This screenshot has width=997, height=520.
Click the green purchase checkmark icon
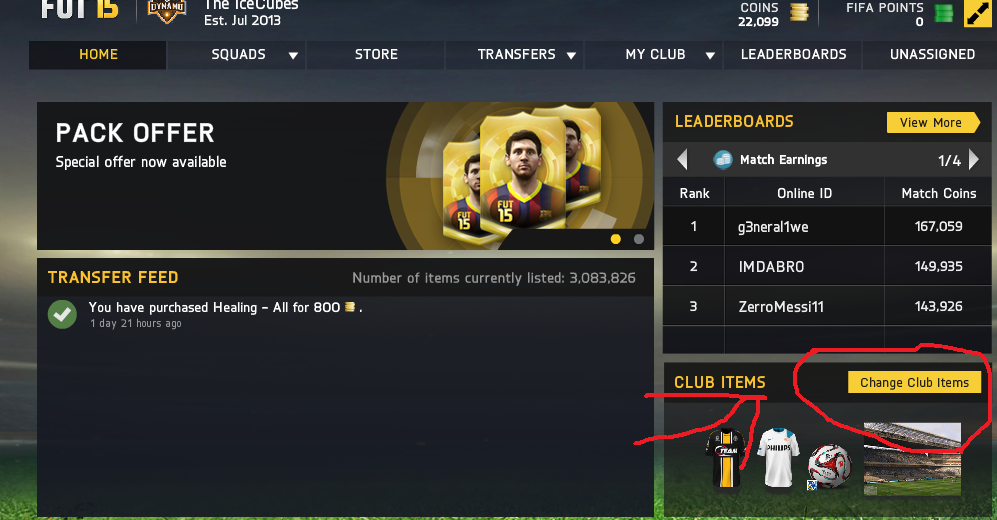coord(62,314)
